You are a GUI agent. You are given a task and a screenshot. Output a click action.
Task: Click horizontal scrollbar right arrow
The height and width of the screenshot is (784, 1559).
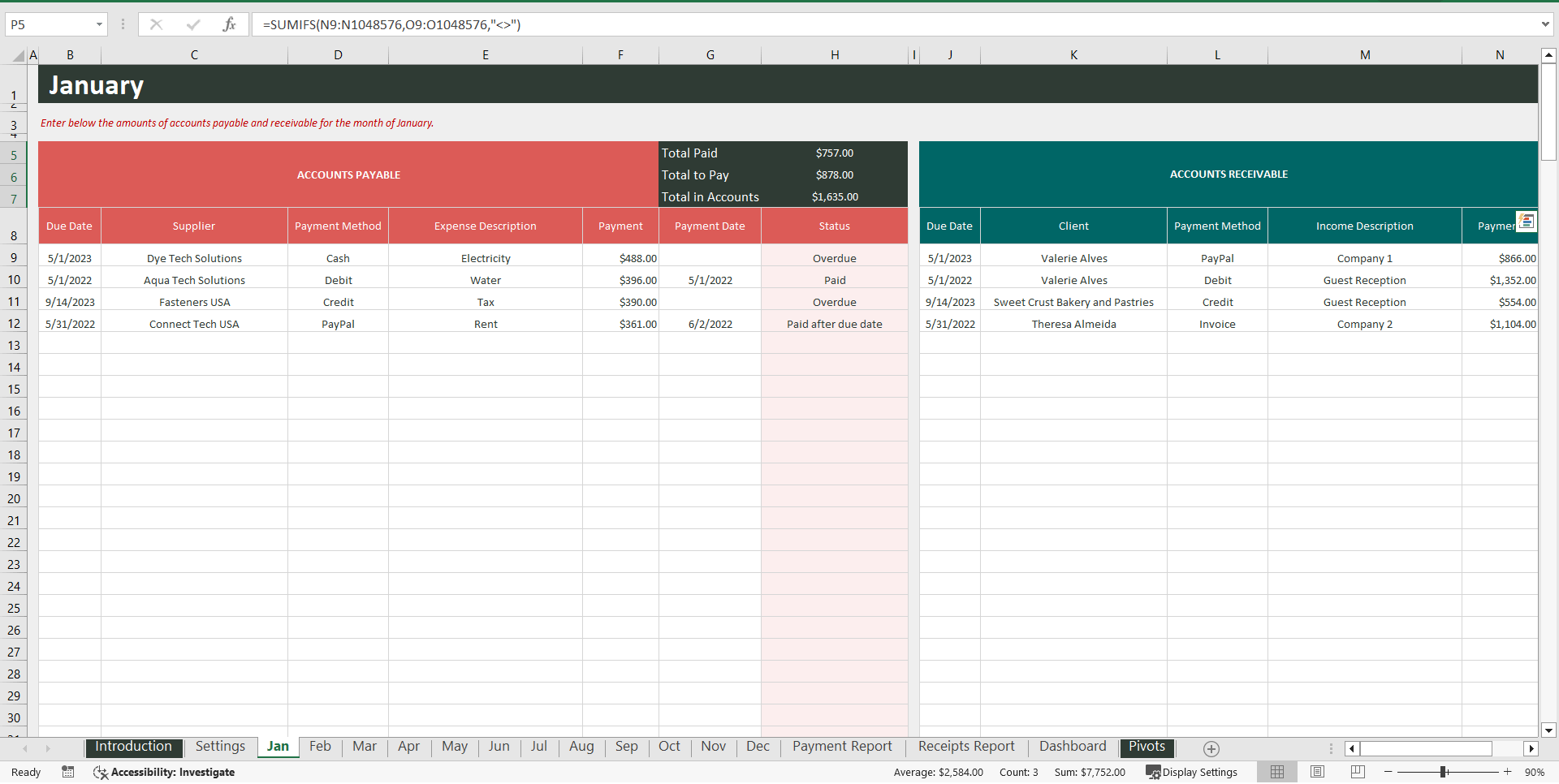(1531, 748)
